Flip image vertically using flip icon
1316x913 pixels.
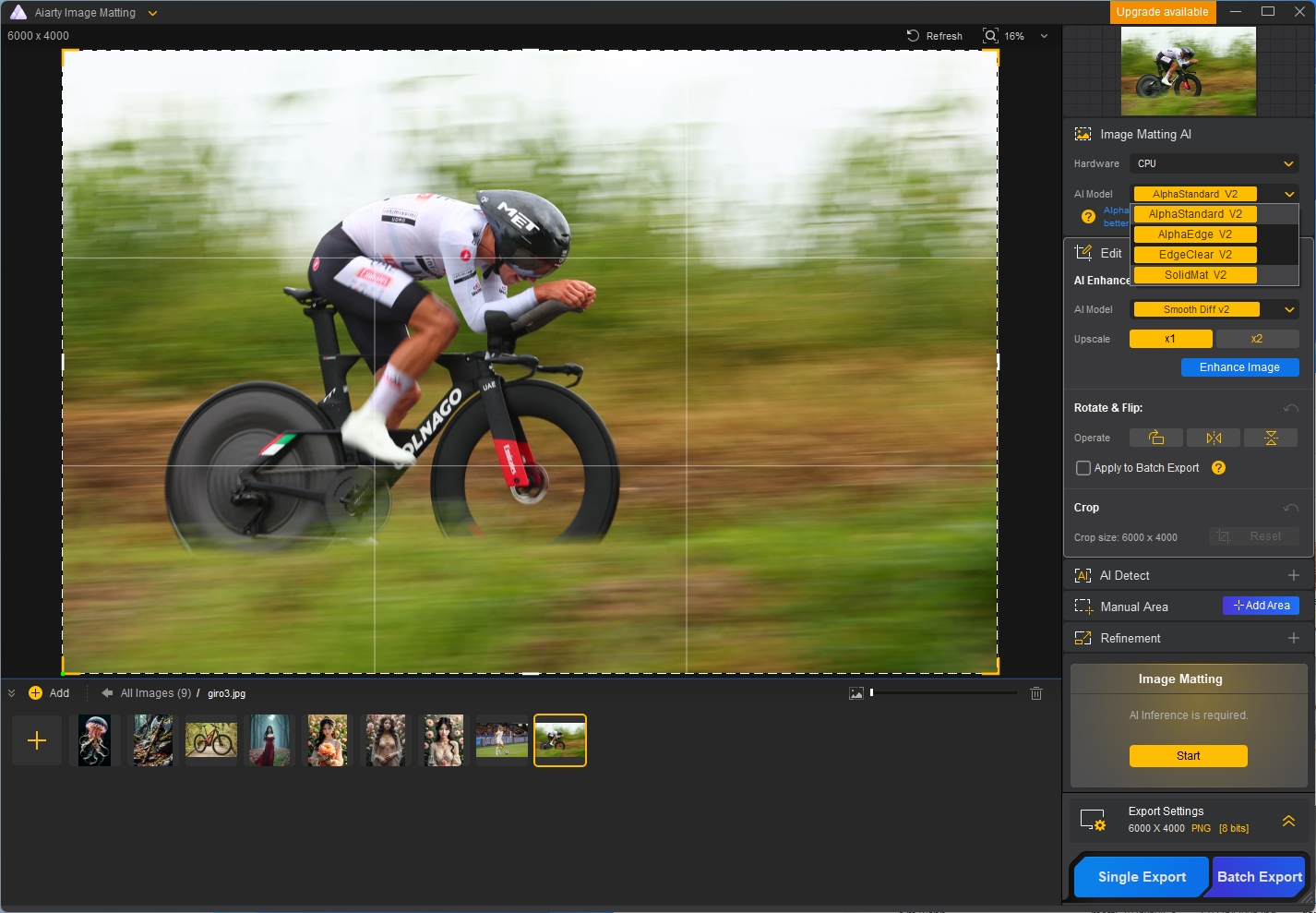click(1271, 438)
